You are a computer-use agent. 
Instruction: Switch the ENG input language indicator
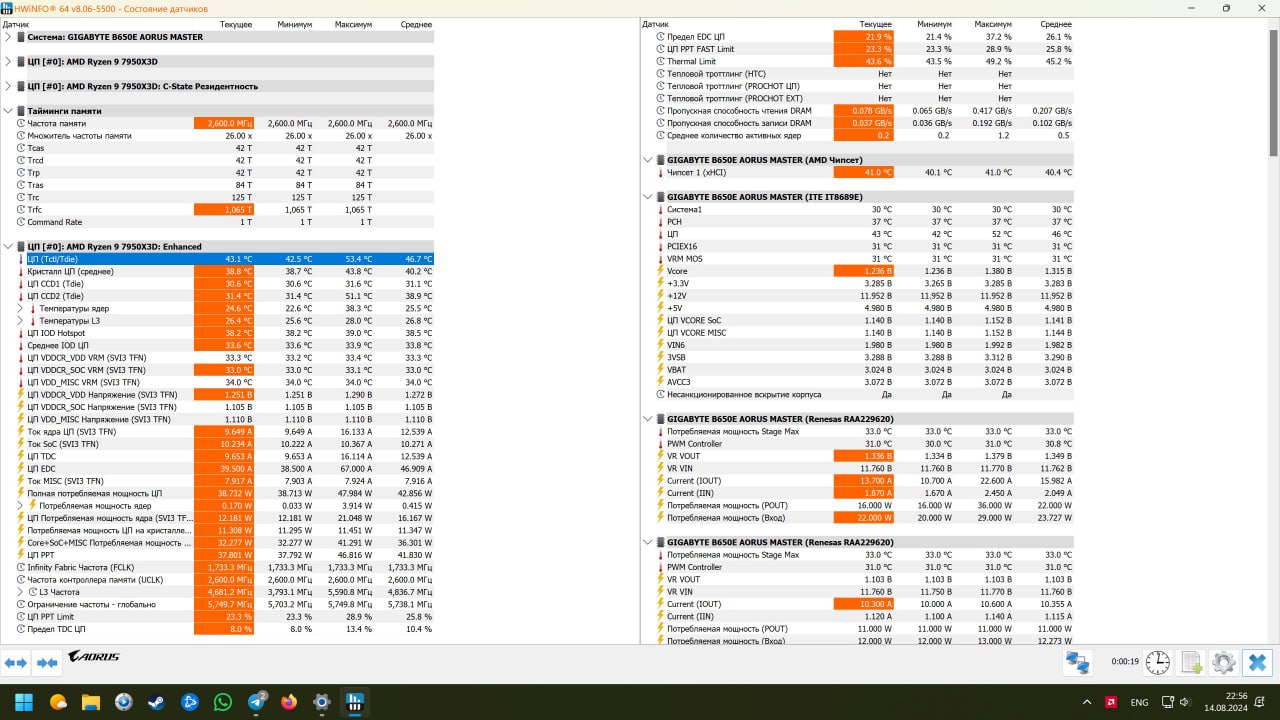point(1139,702)
